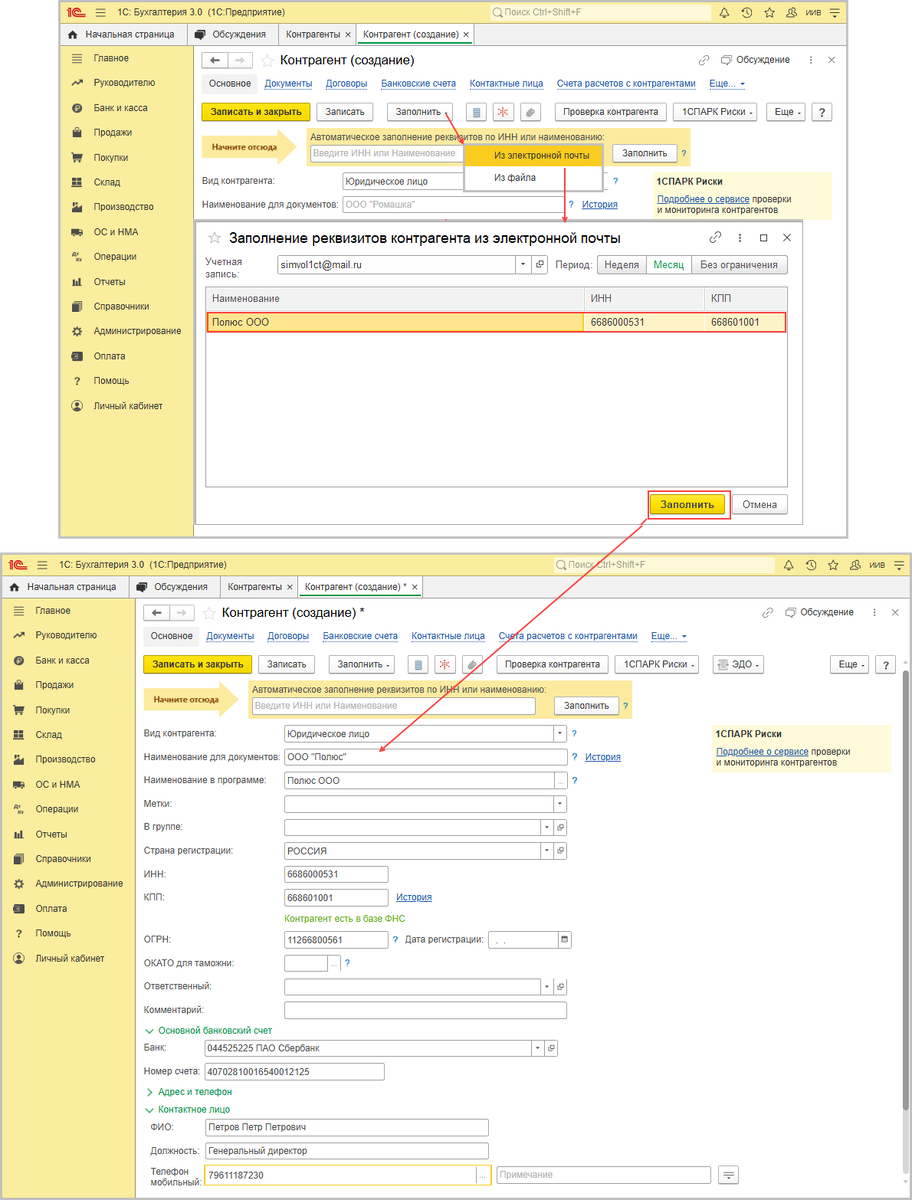The image size is (912, 1200).
Task: Click ФИО field Петров Петр Петрович
Action: tap(346, 1128)
